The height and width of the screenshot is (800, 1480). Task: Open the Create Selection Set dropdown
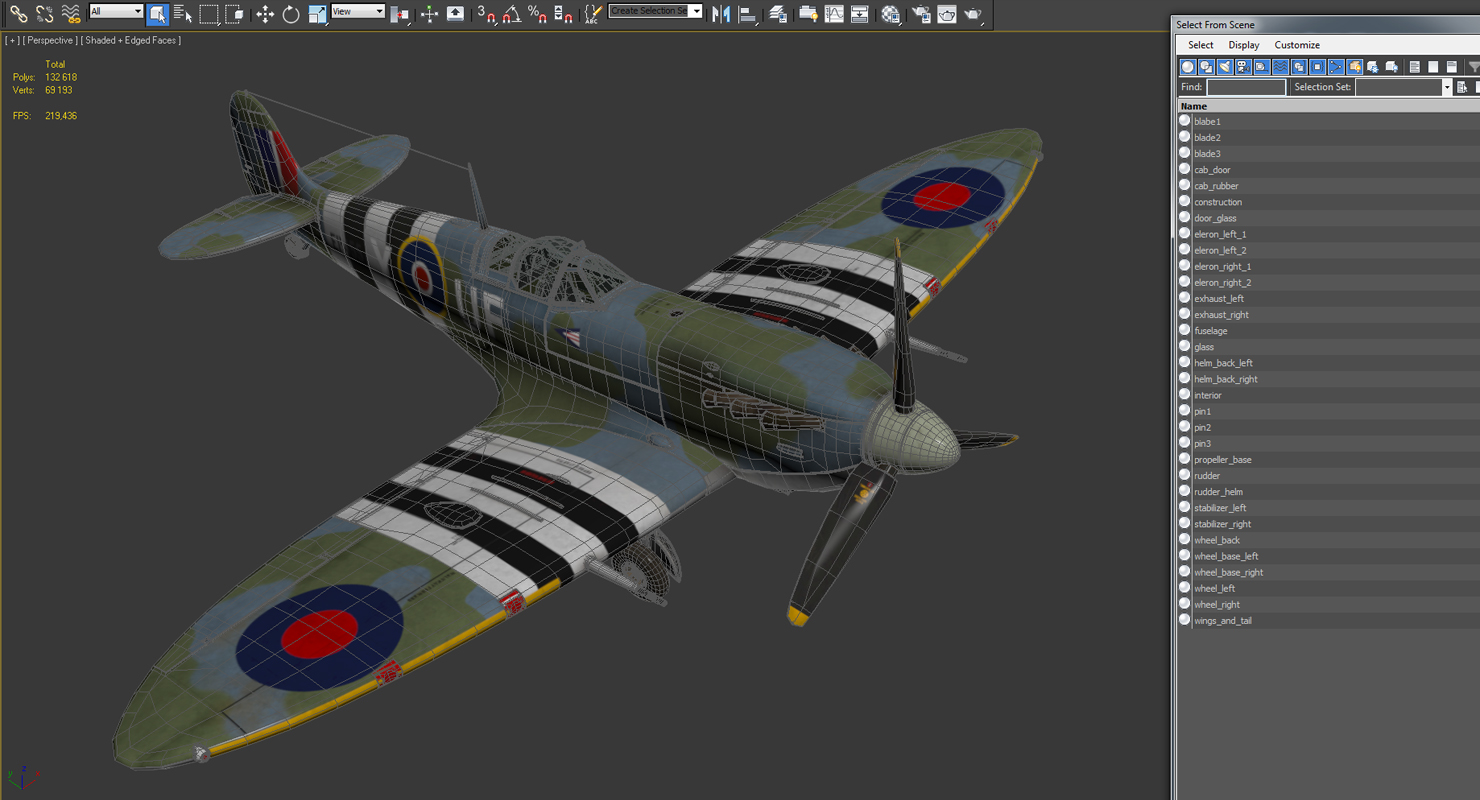tap(656, 11)
